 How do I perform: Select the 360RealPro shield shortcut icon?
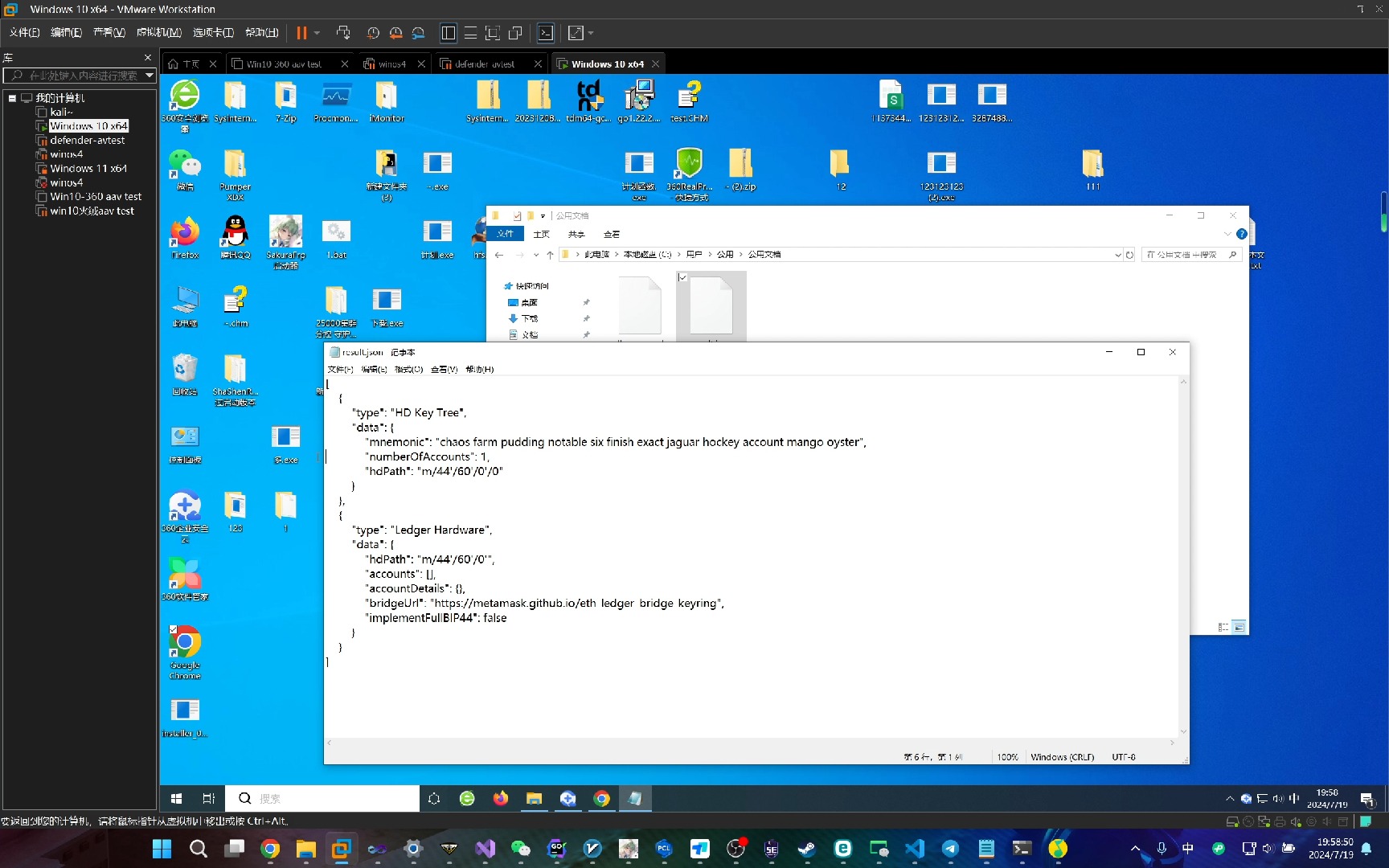[690, 174]
